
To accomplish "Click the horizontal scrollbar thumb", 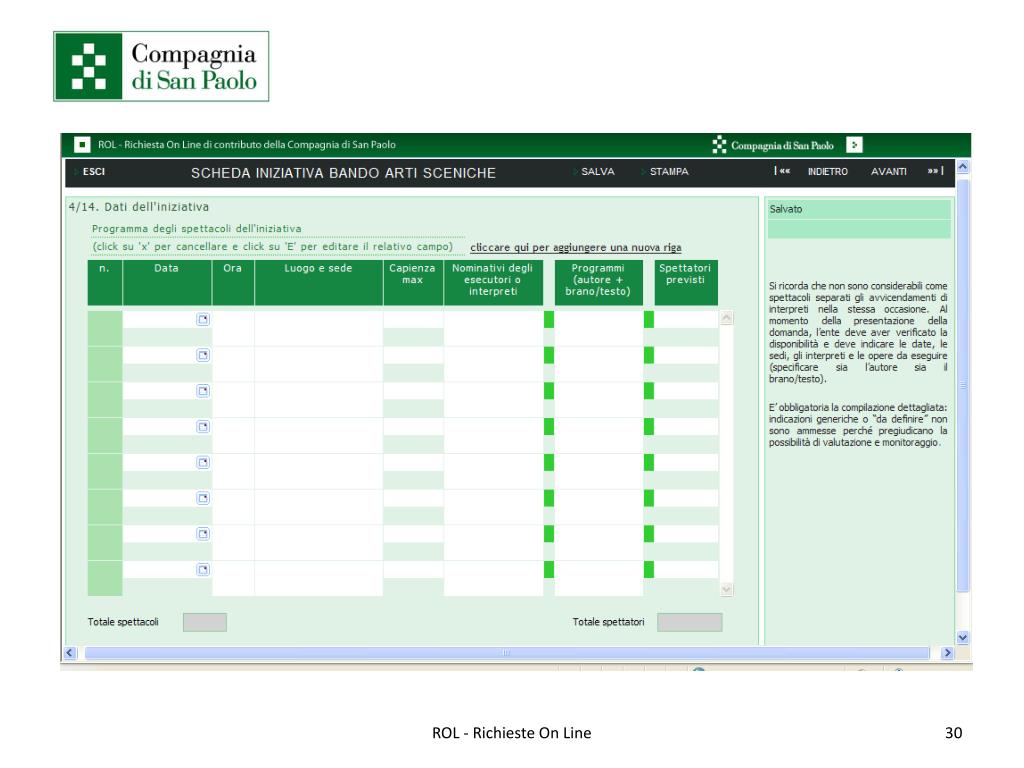I will [507, 652].
